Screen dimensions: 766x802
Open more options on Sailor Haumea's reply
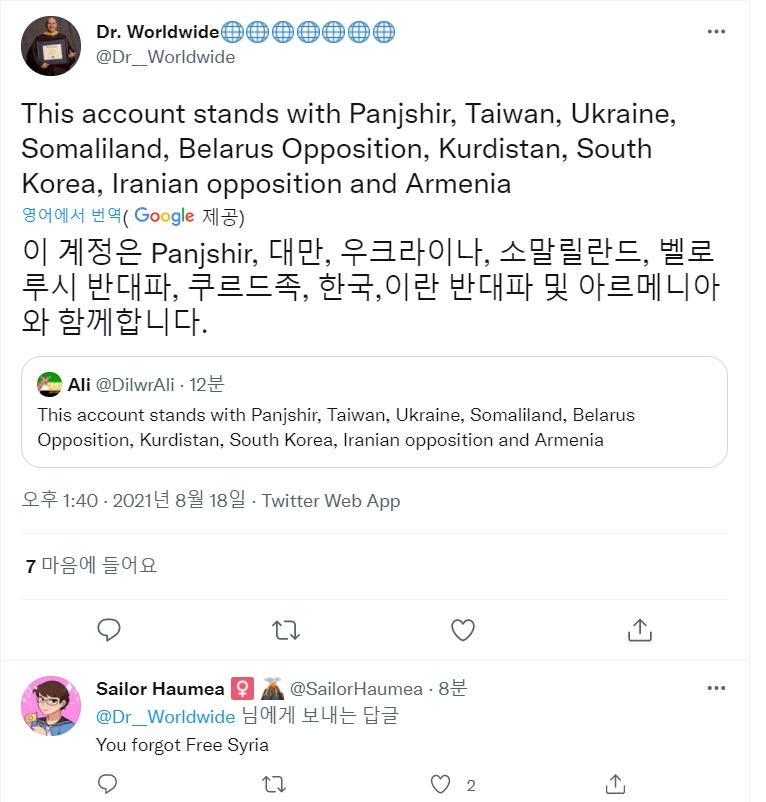click(x=716, y=689)
